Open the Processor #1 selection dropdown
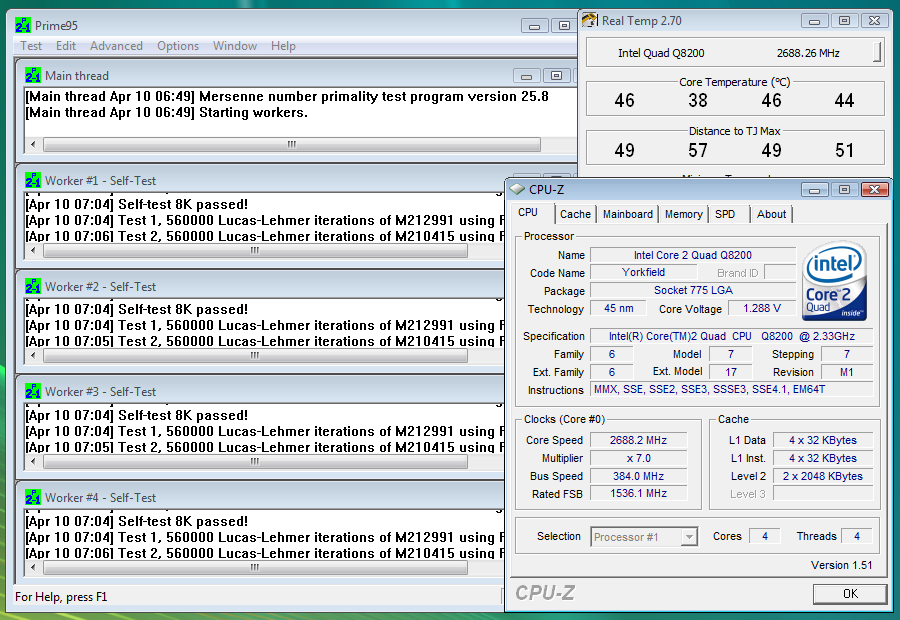 (x=689, y=537)
